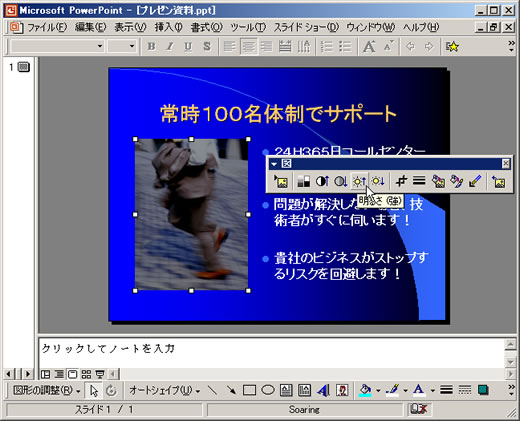Image resolution: width=520 pixels, height=421 pixels.
Task: Click the Font Color A swatch
Action: point(419,390)
